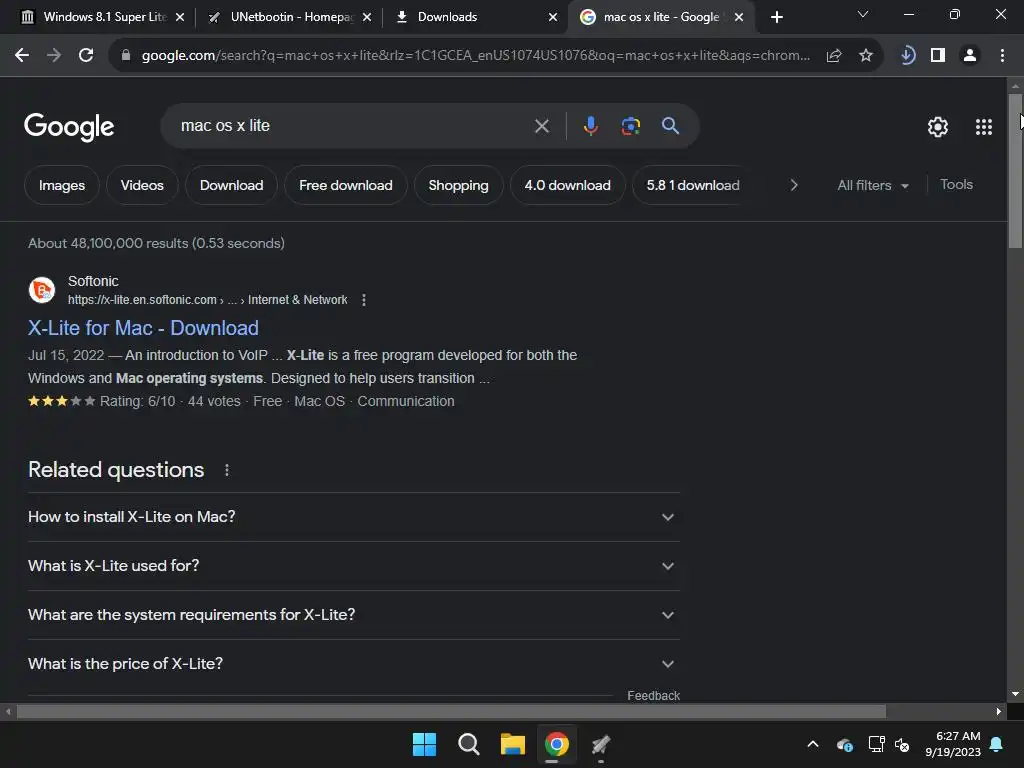This screenshot has width=1024, height=768.
Task: Click the Feedback link
Action: click(653, 696)
